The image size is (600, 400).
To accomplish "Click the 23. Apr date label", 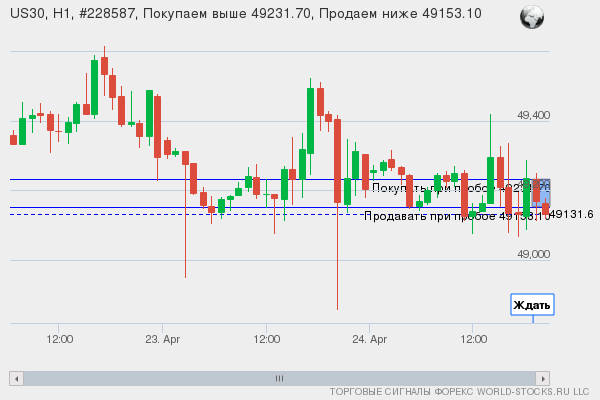I will [163, 340].
